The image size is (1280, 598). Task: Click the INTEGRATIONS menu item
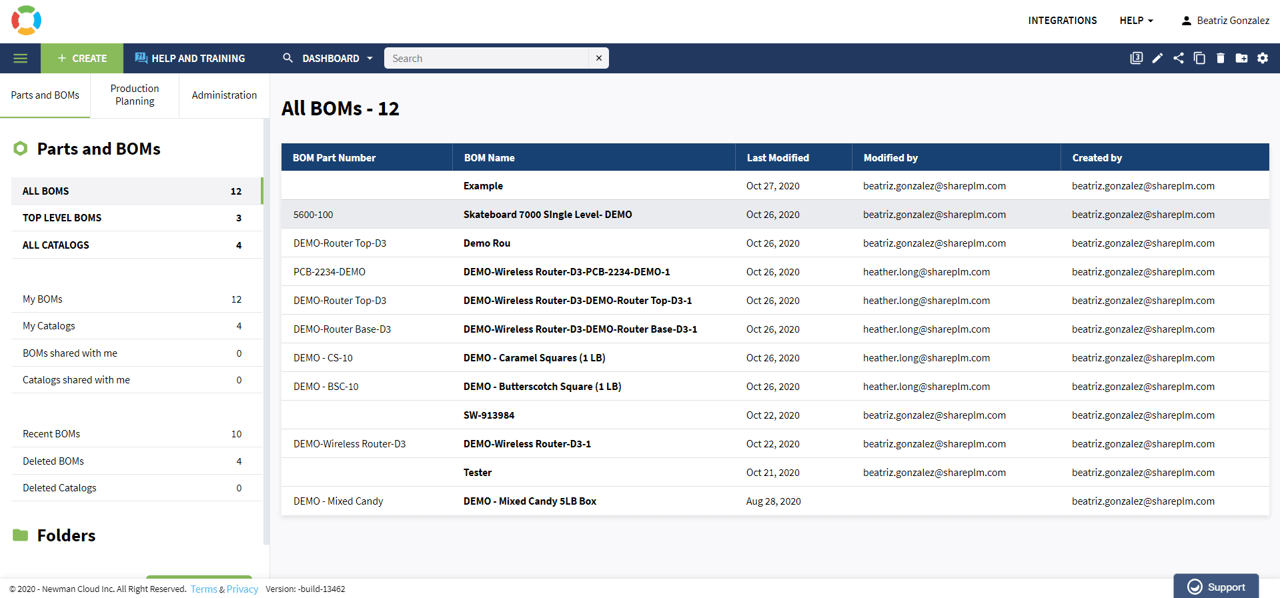(1062, 20)
